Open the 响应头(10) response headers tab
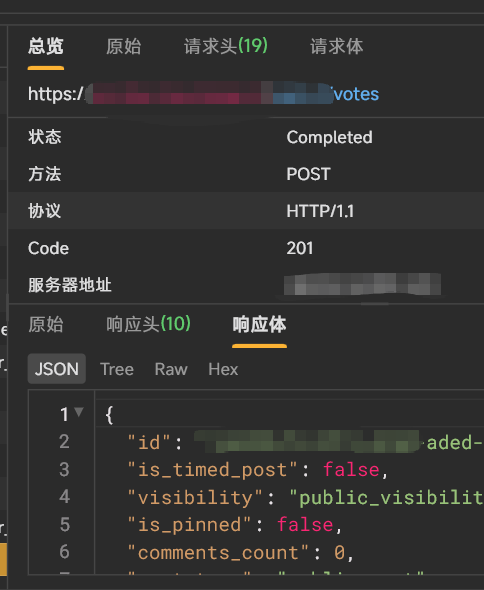The width and height of the screenshot is (484, 590). 148,324
